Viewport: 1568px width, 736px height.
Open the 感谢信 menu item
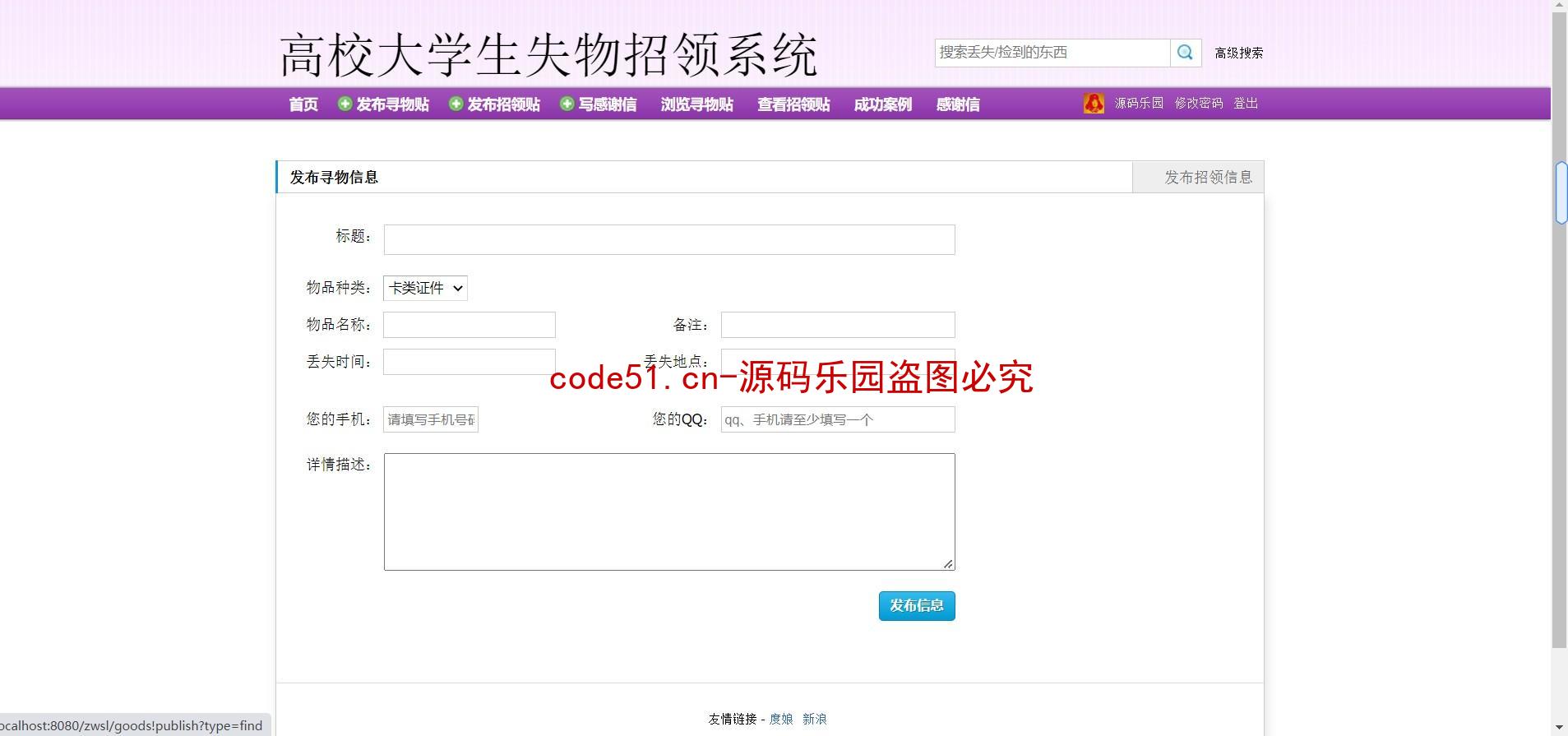pos(958,104)
